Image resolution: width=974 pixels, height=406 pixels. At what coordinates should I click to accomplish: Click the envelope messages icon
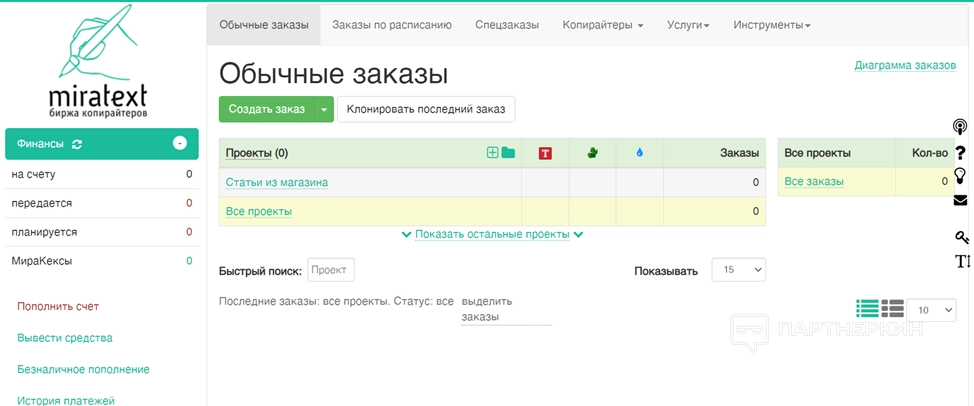click(960, 200)
